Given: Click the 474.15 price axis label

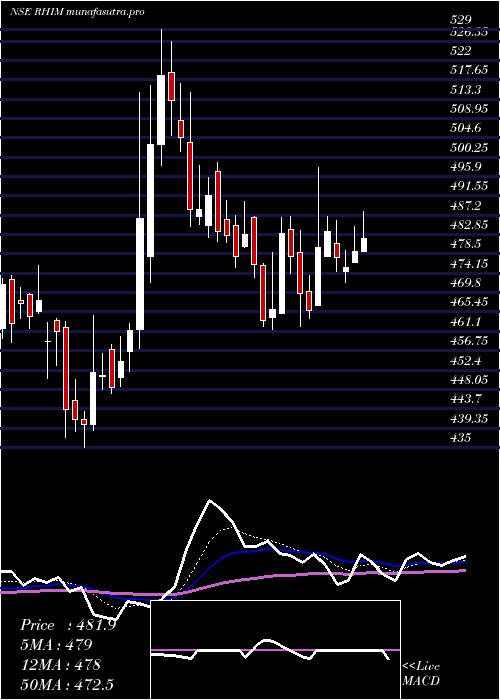Looking at the screenshot, I should point(469,264).
